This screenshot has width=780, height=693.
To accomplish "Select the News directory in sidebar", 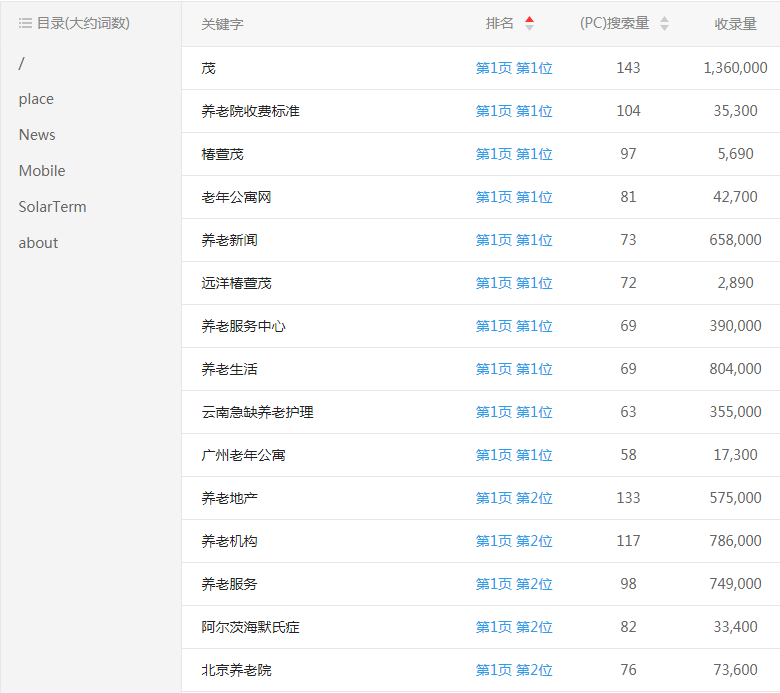I will click(x=37, y=135).
